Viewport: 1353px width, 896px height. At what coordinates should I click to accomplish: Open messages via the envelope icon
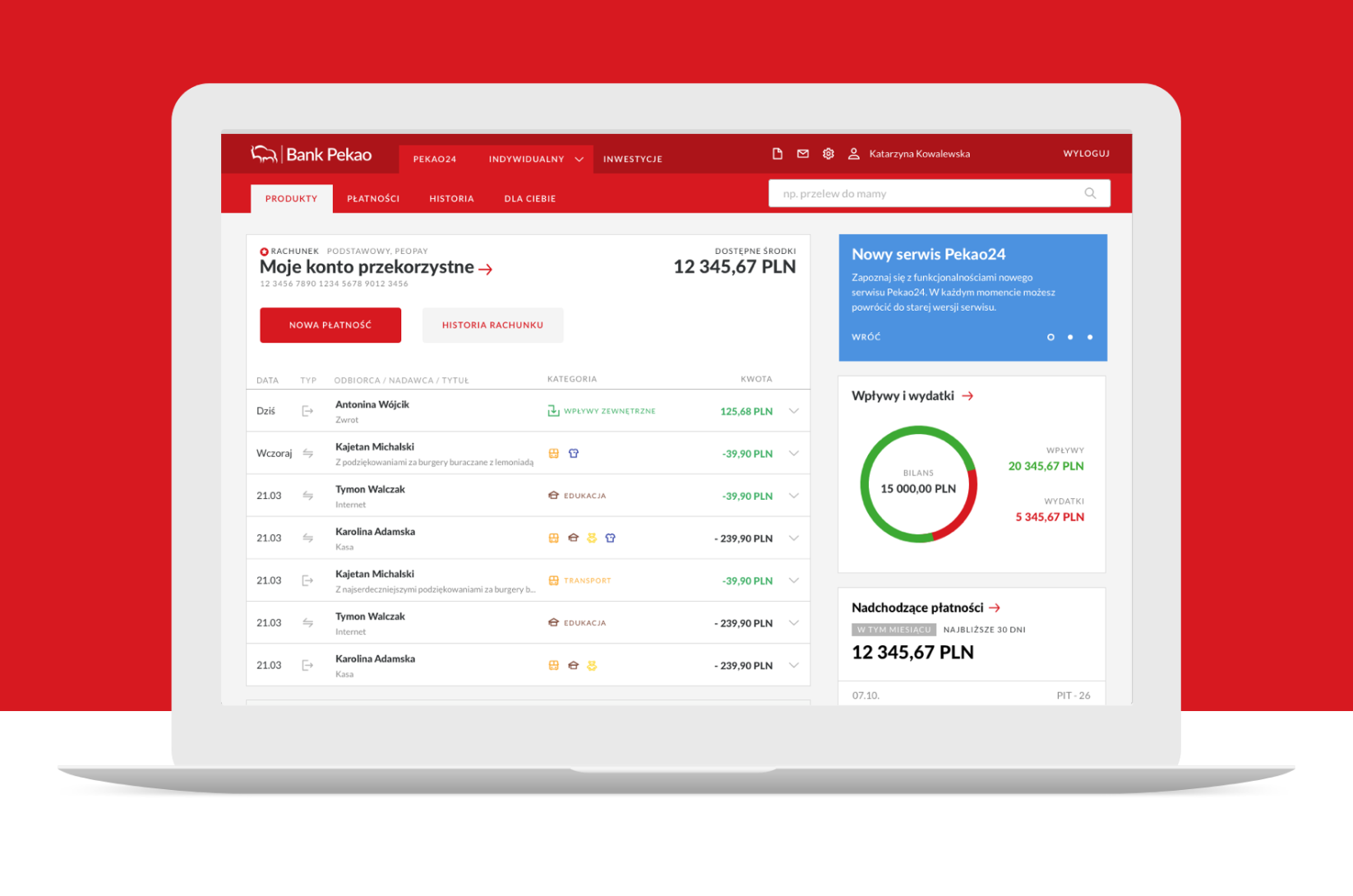802,153
